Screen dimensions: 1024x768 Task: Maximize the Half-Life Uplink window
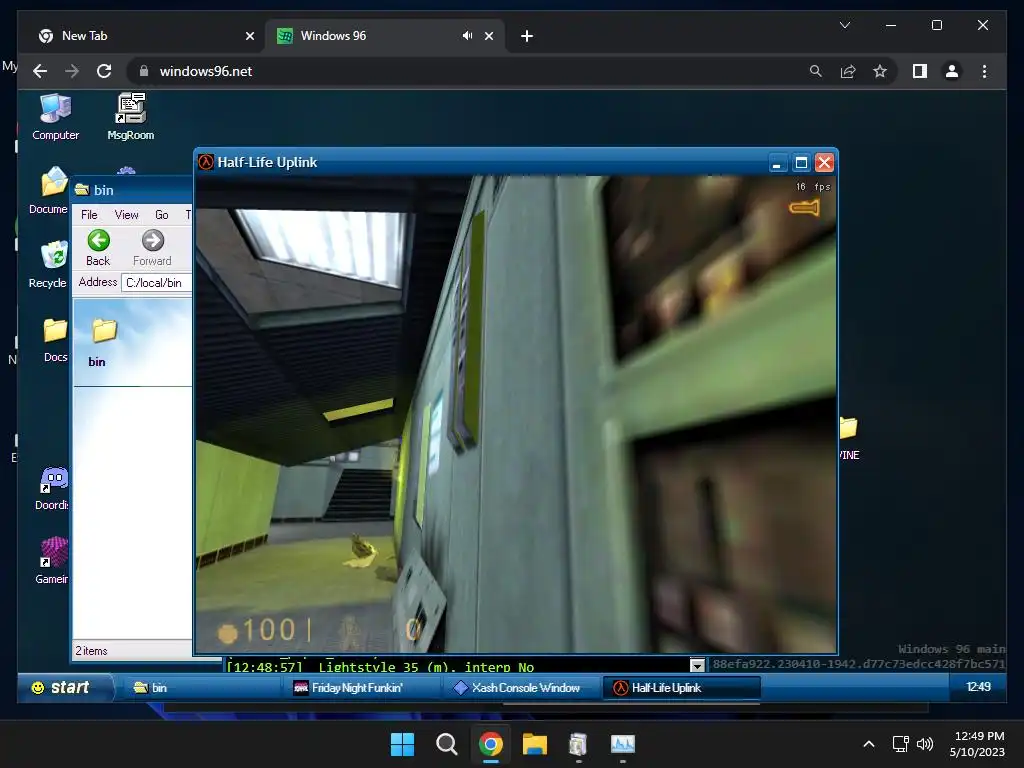click(x=801, y=163)
